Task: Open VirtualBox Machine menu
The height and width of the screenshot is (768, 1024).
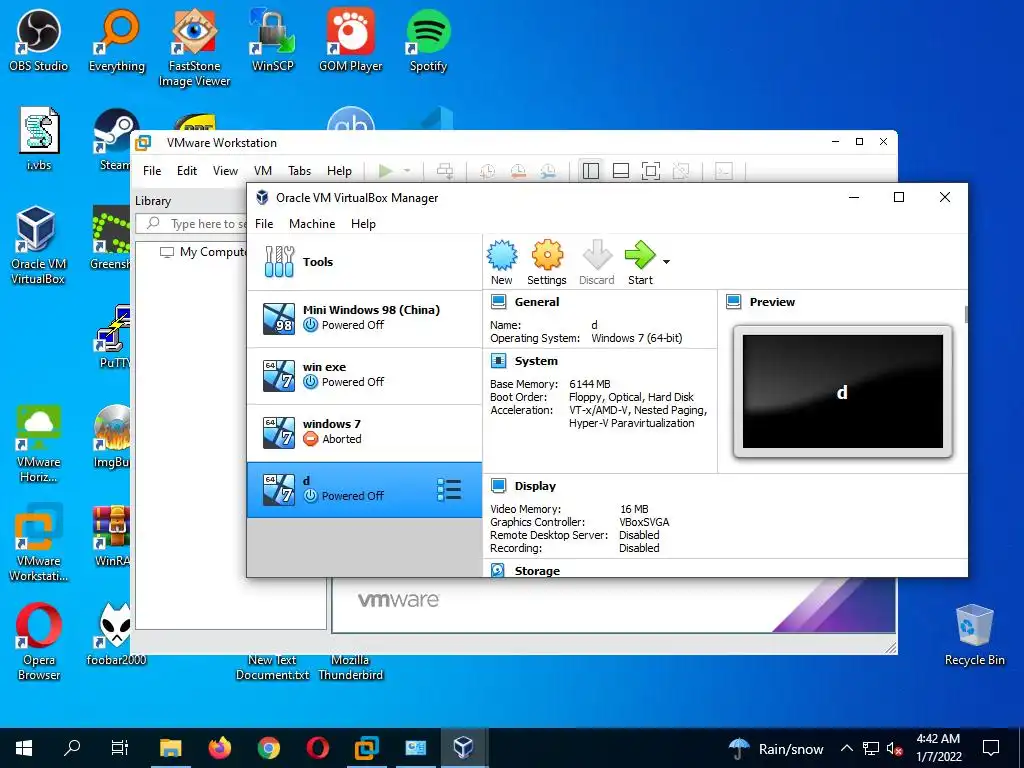Action: pyautogui.click(x=312, y=223)
